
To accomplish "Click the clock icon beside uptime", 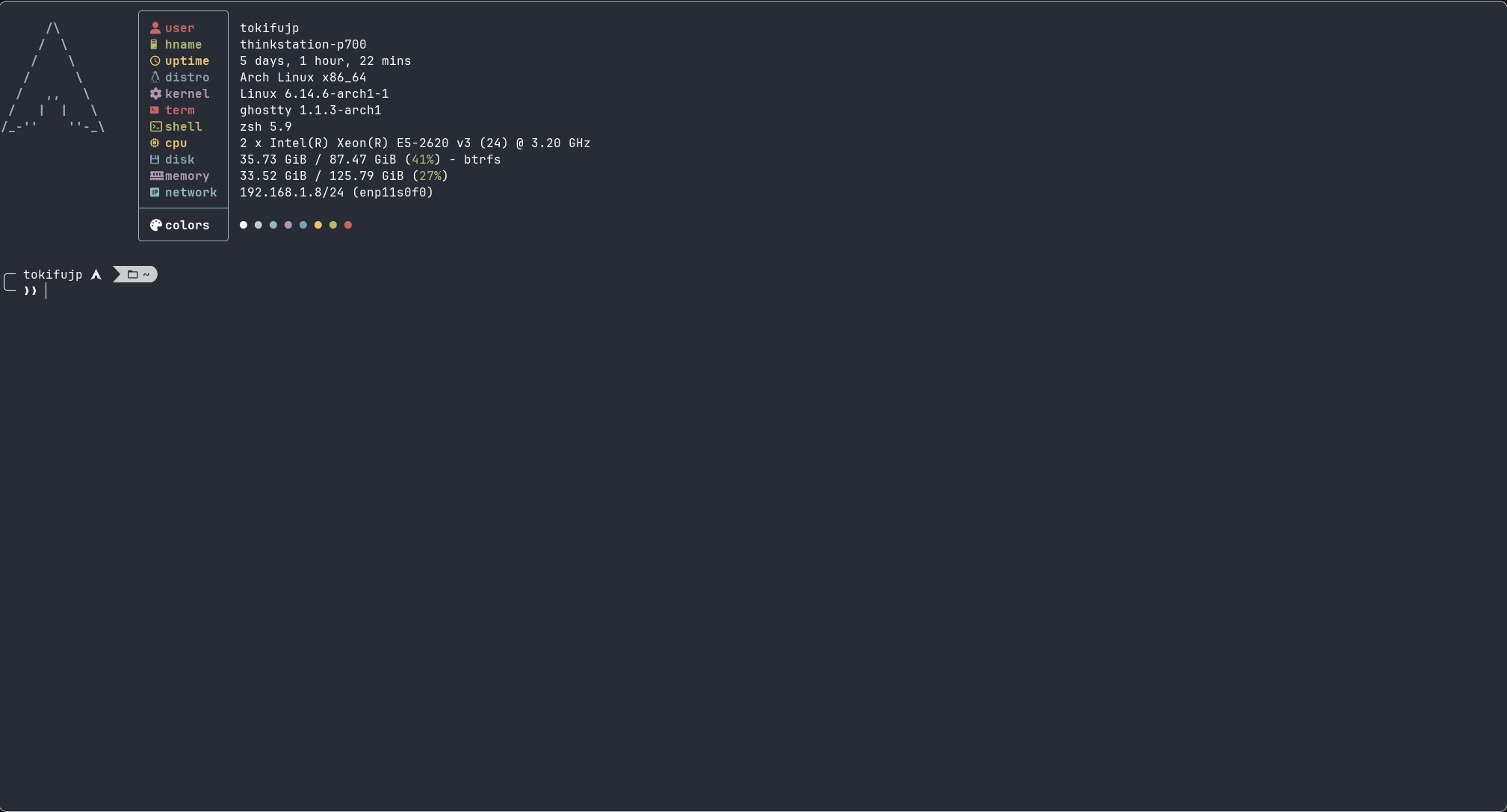I will point(155,61).
